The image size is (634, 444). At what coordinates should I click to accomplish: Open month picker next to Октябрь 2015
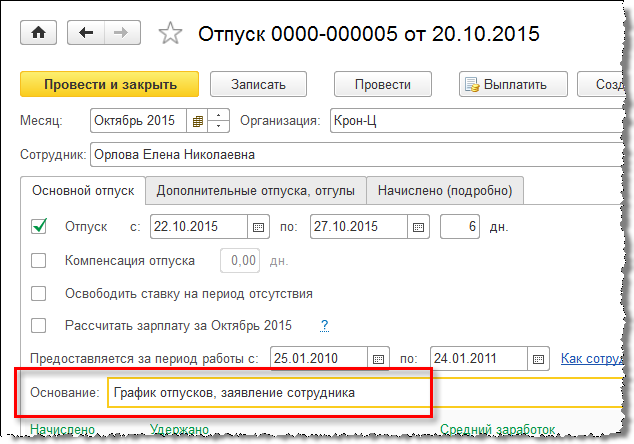197,121
